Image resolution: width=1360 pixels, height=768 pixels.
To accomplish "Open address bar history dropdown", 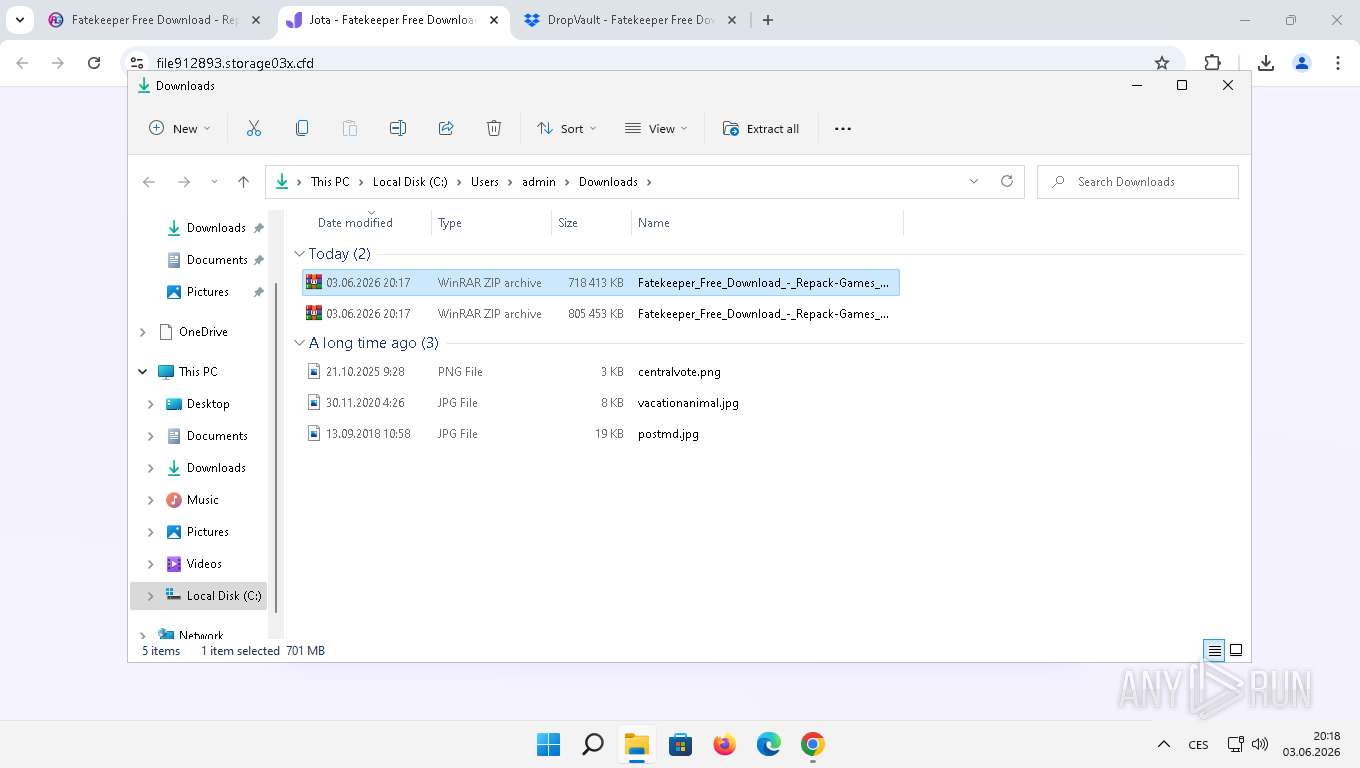I will tap(974, 181).
